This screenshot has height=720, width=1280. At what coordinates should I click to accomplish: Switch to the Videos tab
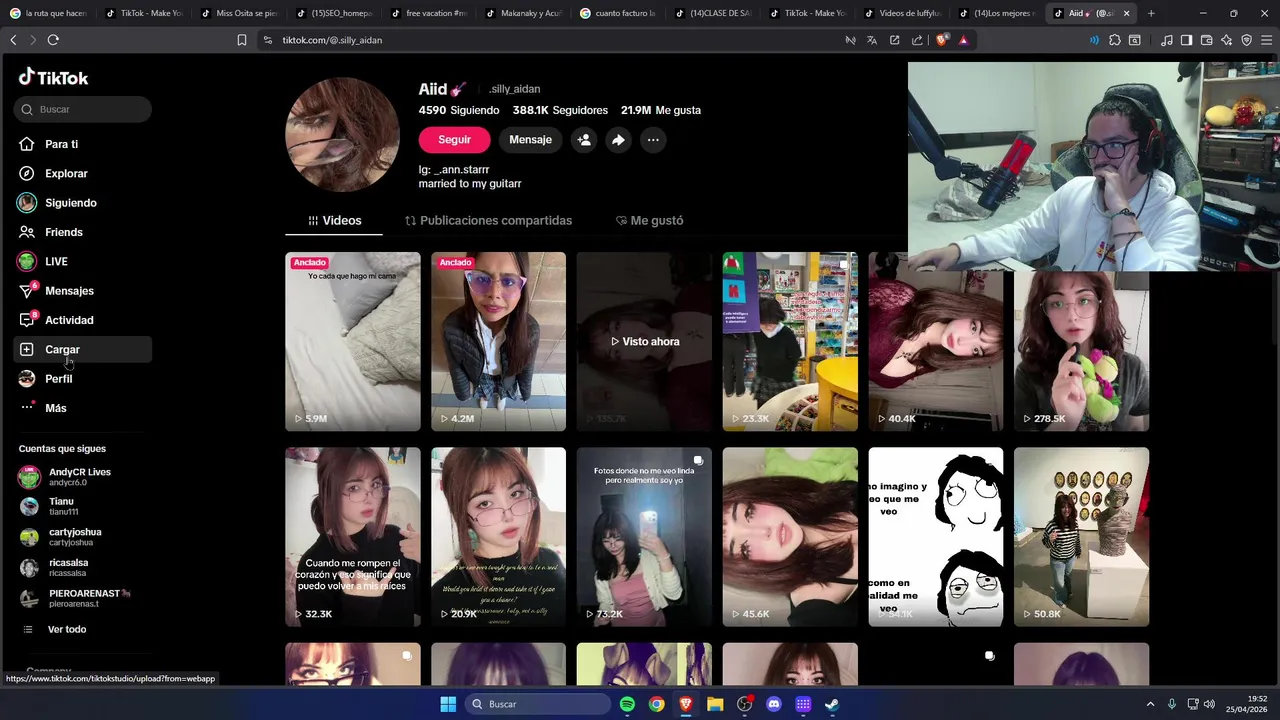(x=334, y=220)
